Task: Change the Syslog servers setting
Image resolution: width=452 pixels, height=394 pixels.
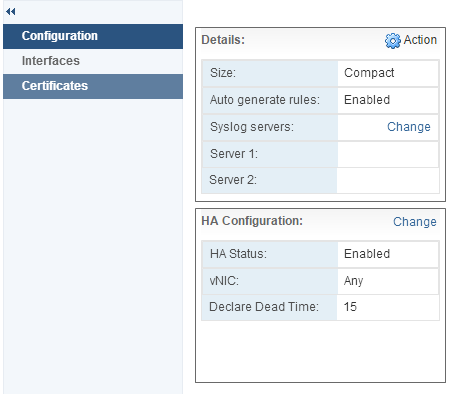Action: click(409, 127)
